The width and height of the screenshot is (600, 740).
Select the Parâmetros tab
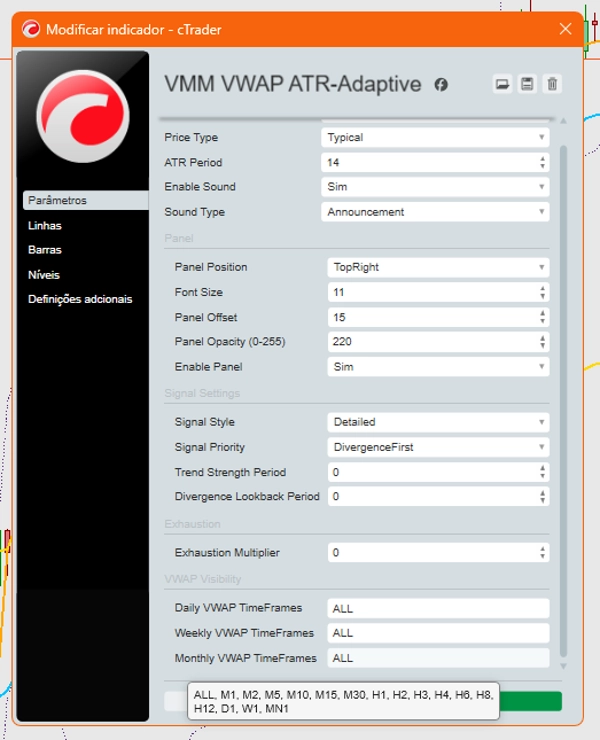pos(85,200)
